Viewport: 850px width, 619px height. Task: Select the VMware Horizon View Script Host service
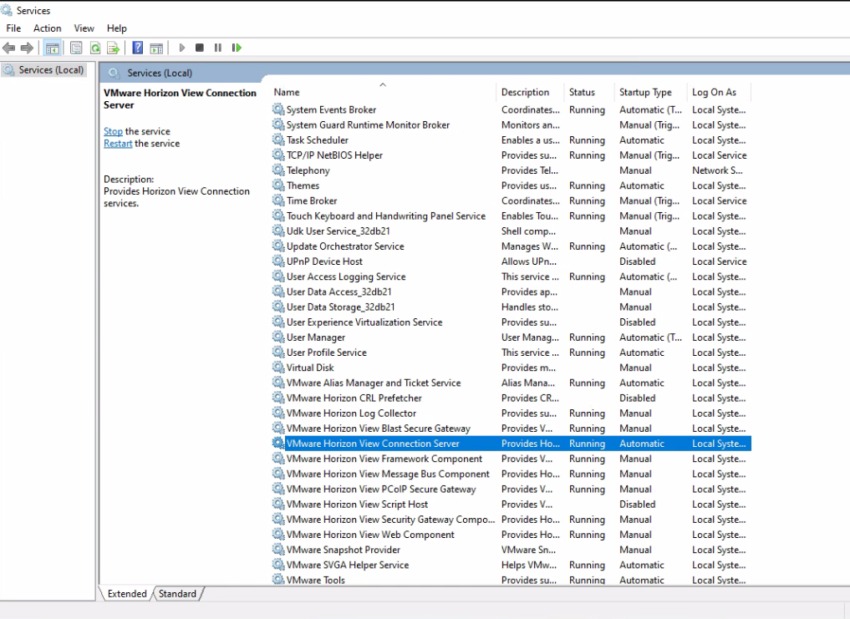coord(357,504)
